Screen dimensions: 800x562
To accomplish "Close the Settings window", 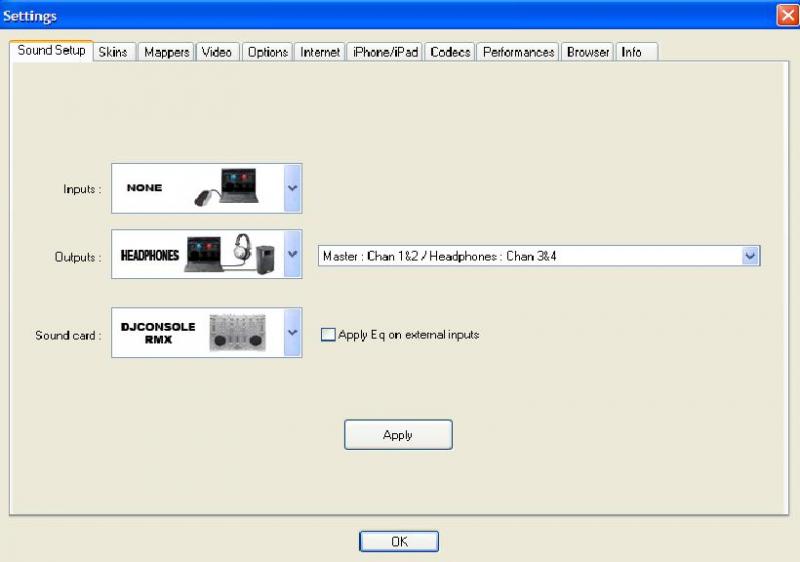I will pyautogui.click(x=787, y=15).
